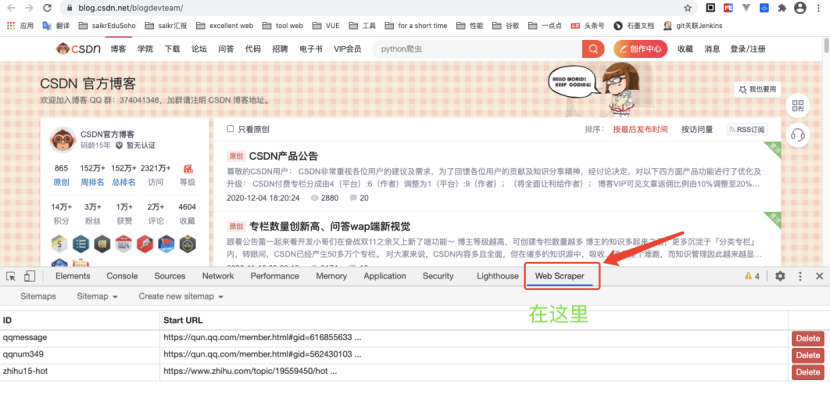This screenshot has width=830, height=416.
Task: Delete the qqmessage sitemap
Action: pyautogui.click(x=808, y=338)
